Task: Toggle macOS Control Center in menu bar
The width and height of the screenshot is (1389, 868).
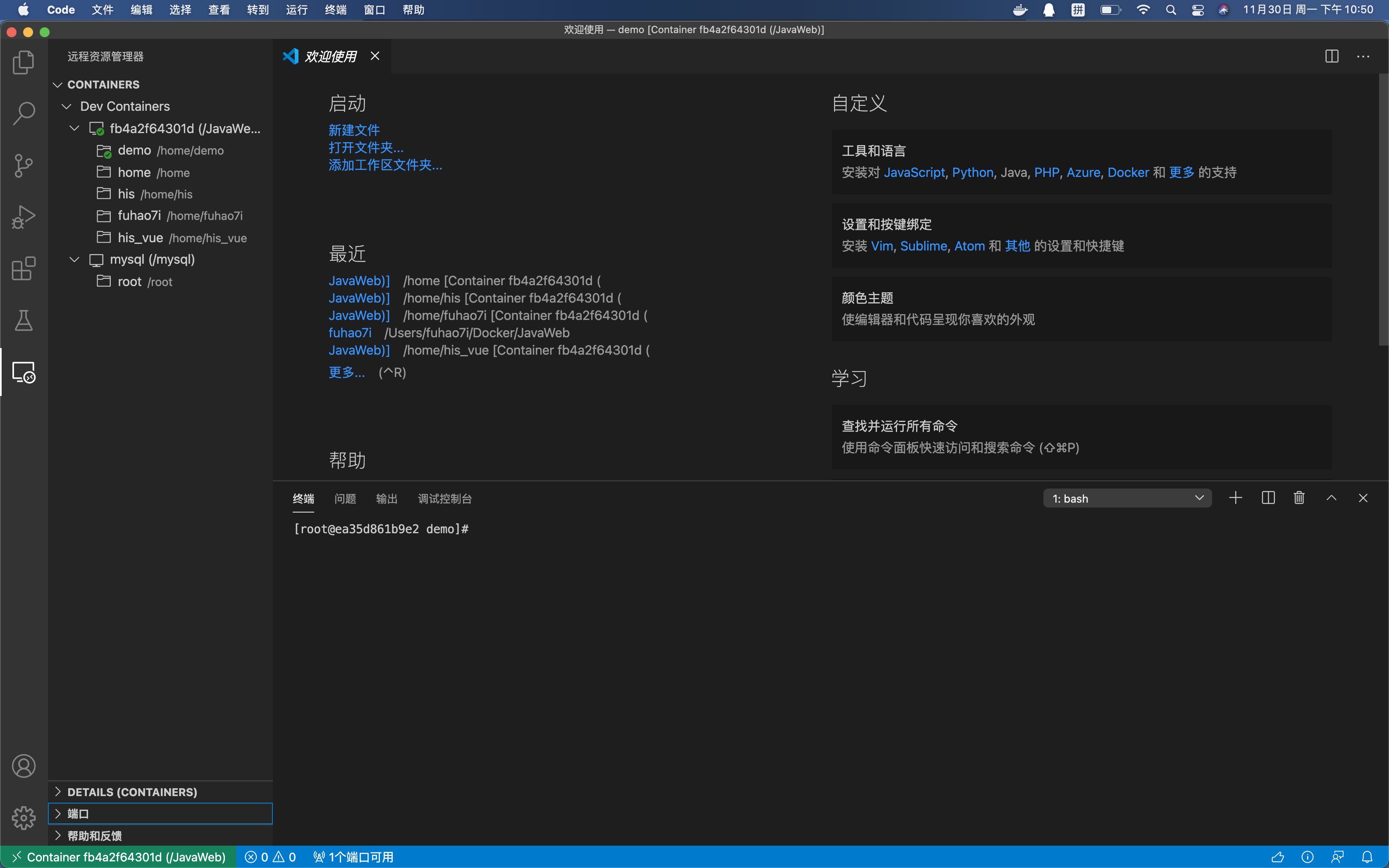Action: (x=1197, y=10)
